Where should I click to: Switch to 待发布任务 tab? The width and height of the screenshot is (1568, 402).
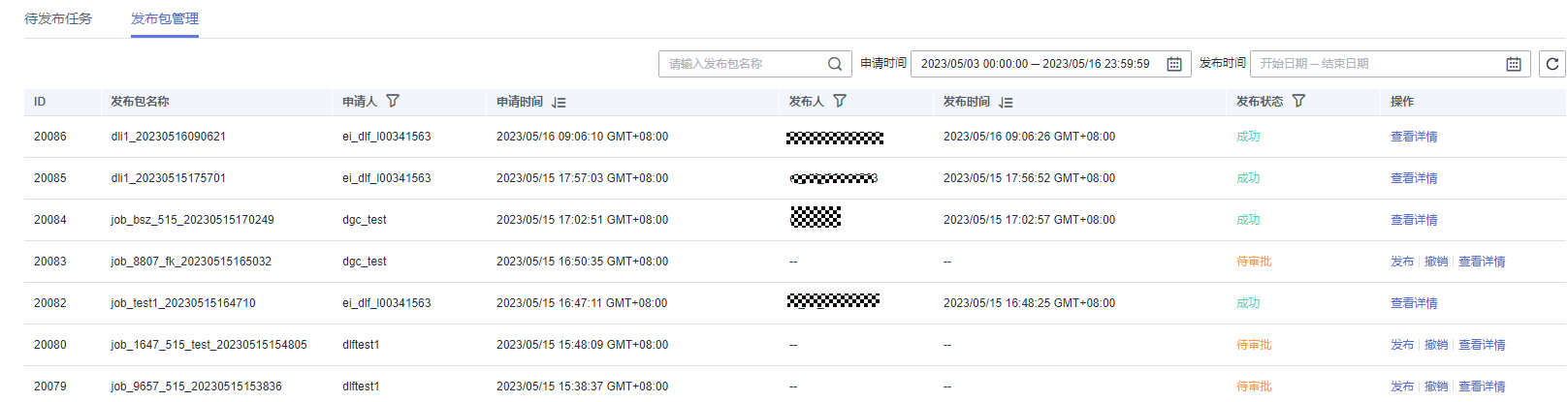tap(58, 18)
